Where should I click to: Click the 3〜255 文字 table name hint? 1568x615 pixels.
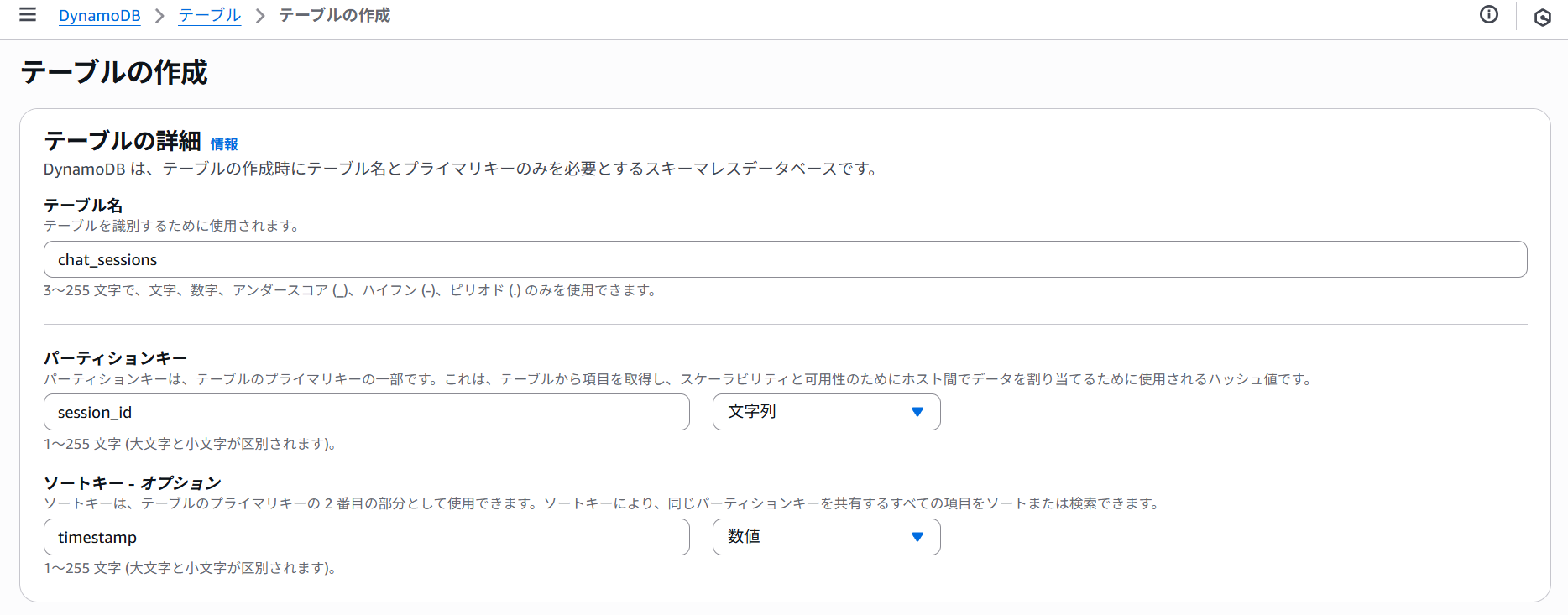351,290
